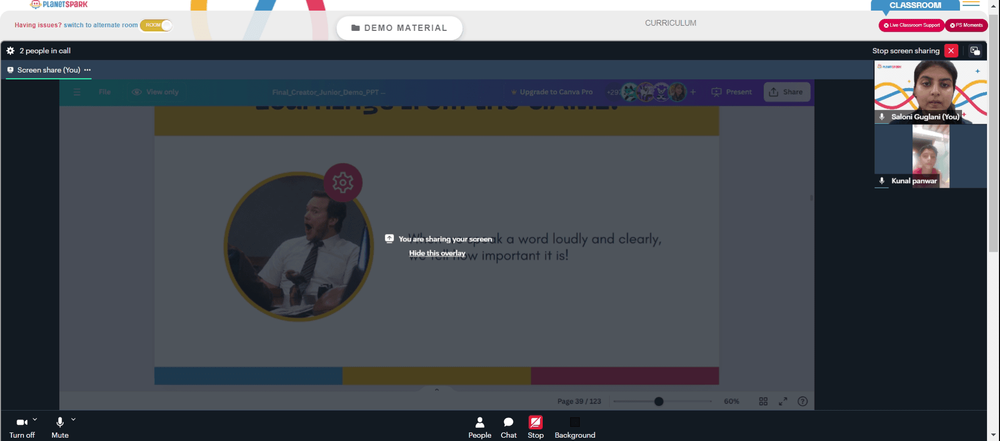Expand the camera options chevron
Viewport: 1000px width, 441px height.
(35, 419)
